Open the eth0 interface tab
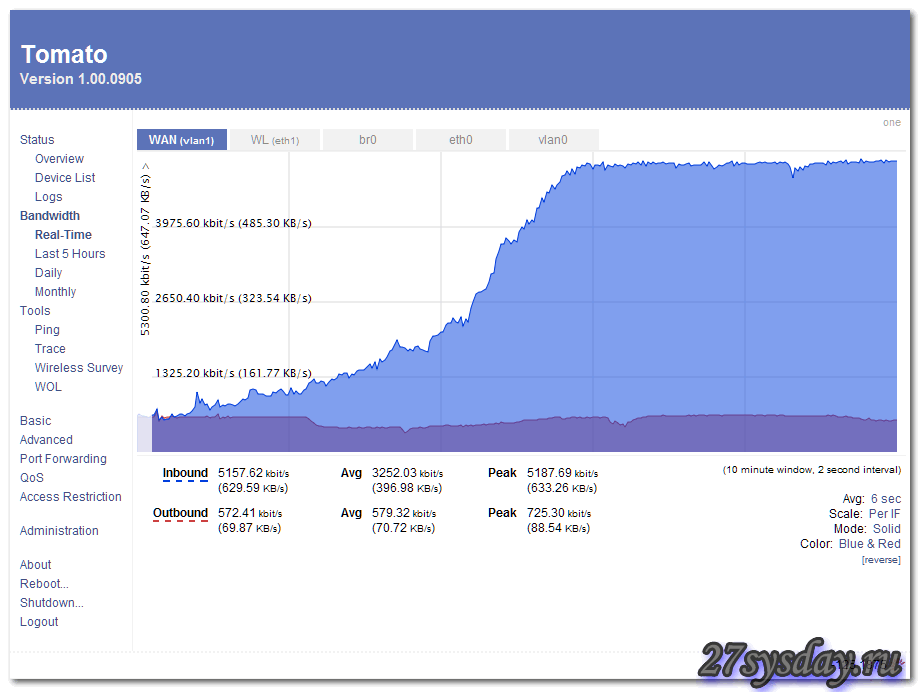This screenshot has height=692, width=921. (x=460, y=140)
